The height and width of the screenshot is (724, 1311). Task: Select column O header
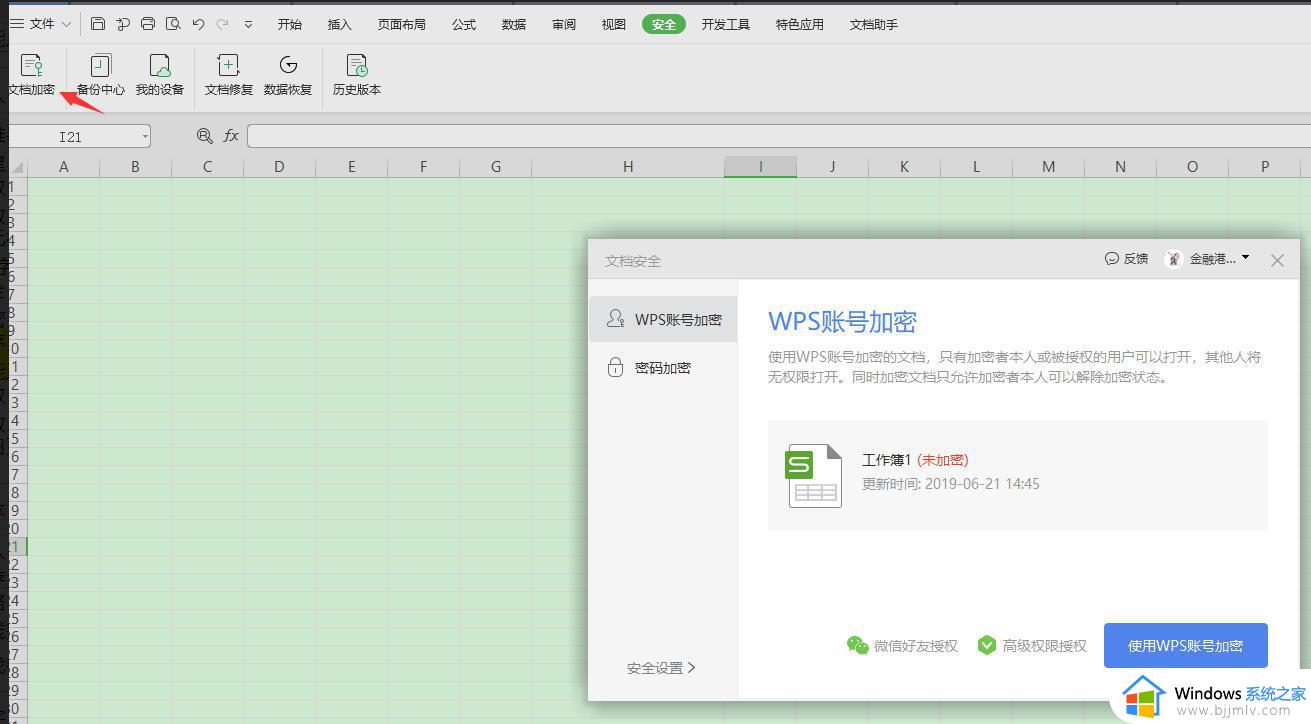pyautogui.click(x=1192, y=167)
